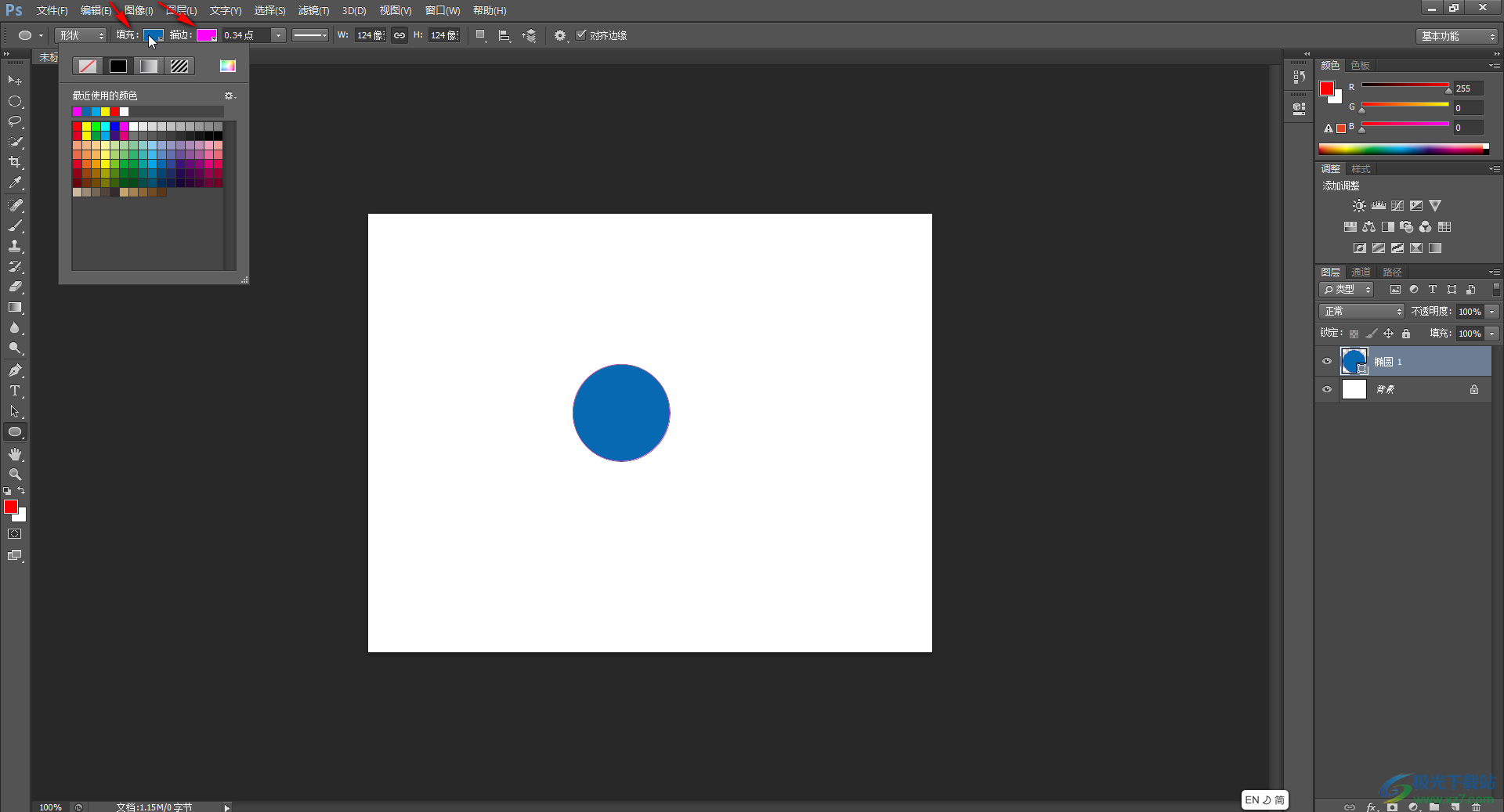This screenshot has width=1504, height=812.
Task: Toggle lock all for layer
Action: coord(1406,334)
